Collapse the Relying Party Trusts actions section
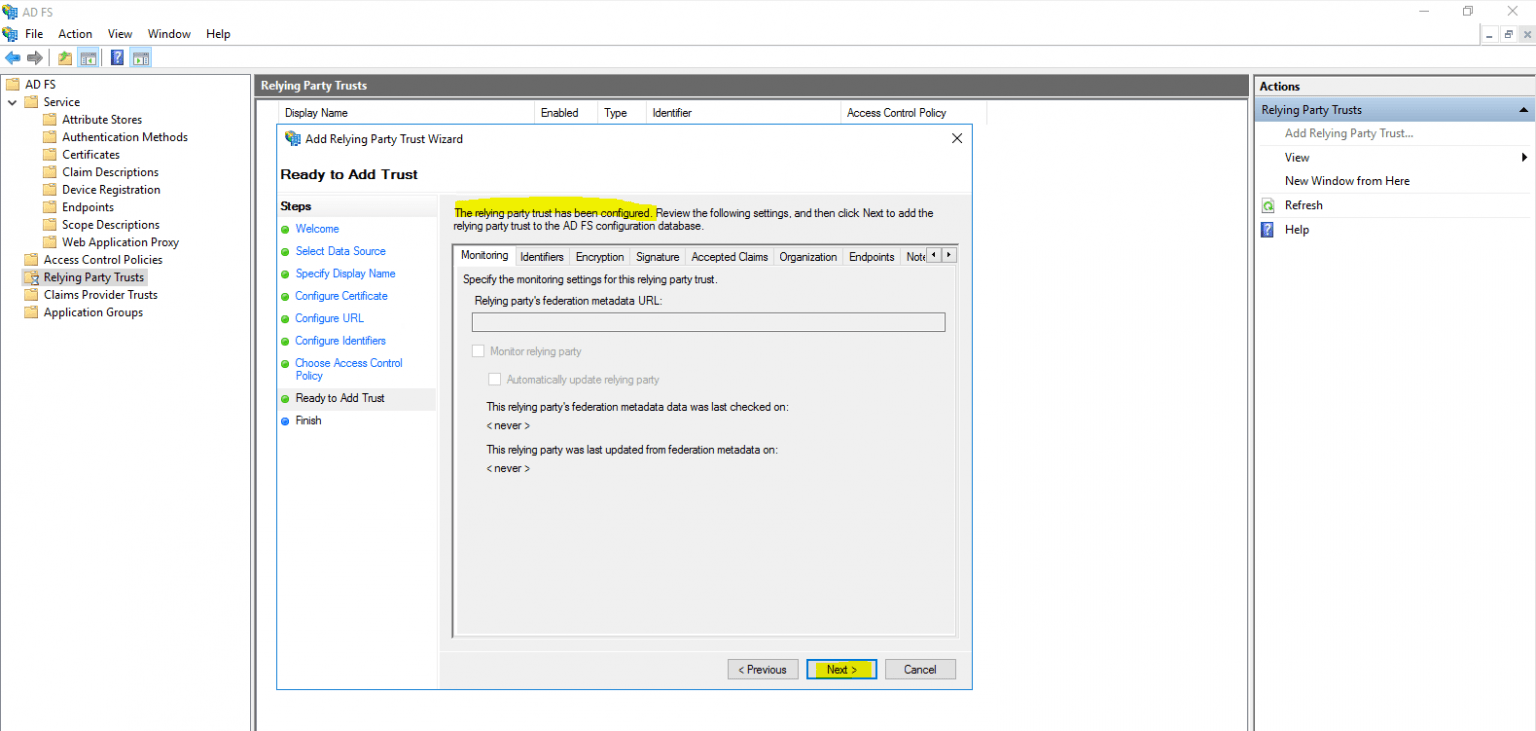 [1523, 109]
